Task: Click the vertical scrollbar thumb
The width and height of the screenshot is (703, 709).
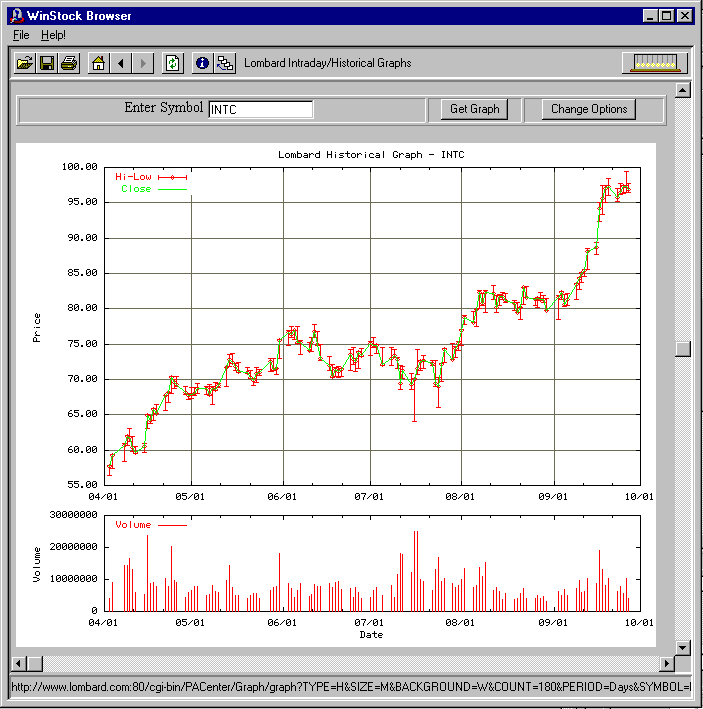Action: tap(683, 348)
